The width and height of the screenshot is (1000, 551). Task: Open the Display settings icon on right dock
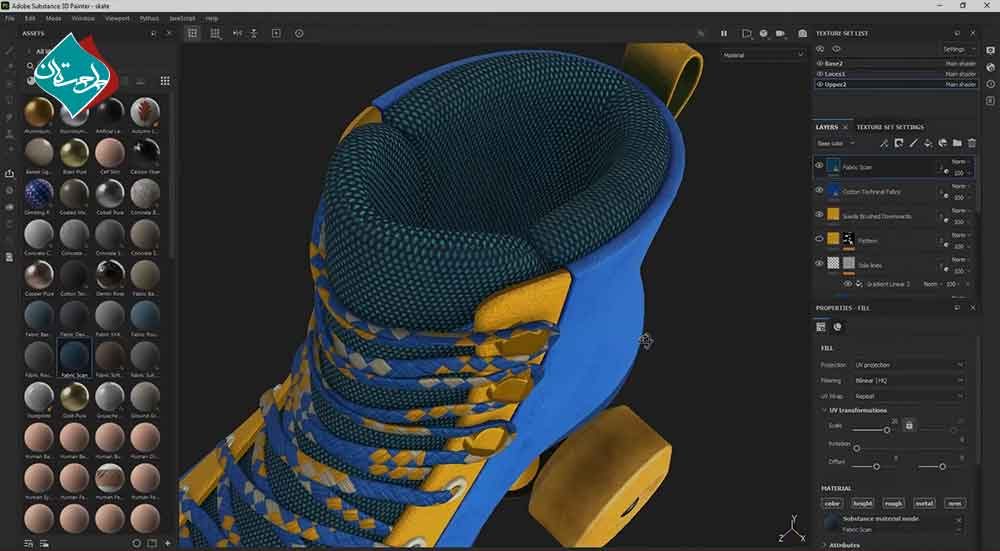[990, 50]
